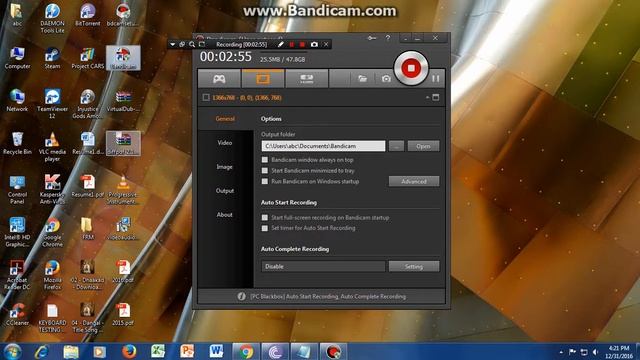Click the window-select icon on recording bar
Screen dimensions: 640x360
tap(182, 44)
